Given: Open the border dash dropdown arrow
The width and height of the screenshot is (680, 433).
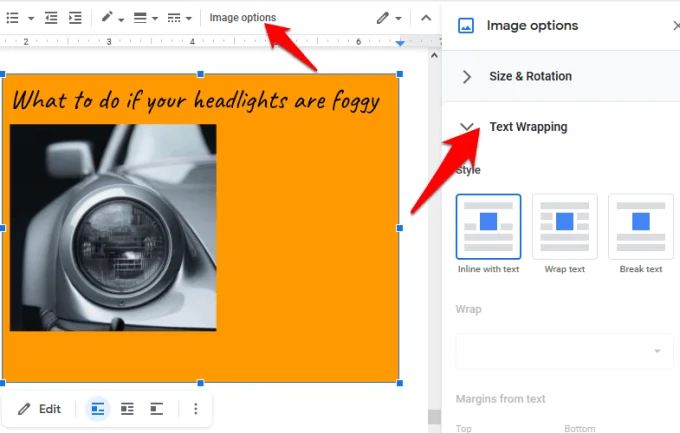Looking at the screenshot, I should pos(188,19).
